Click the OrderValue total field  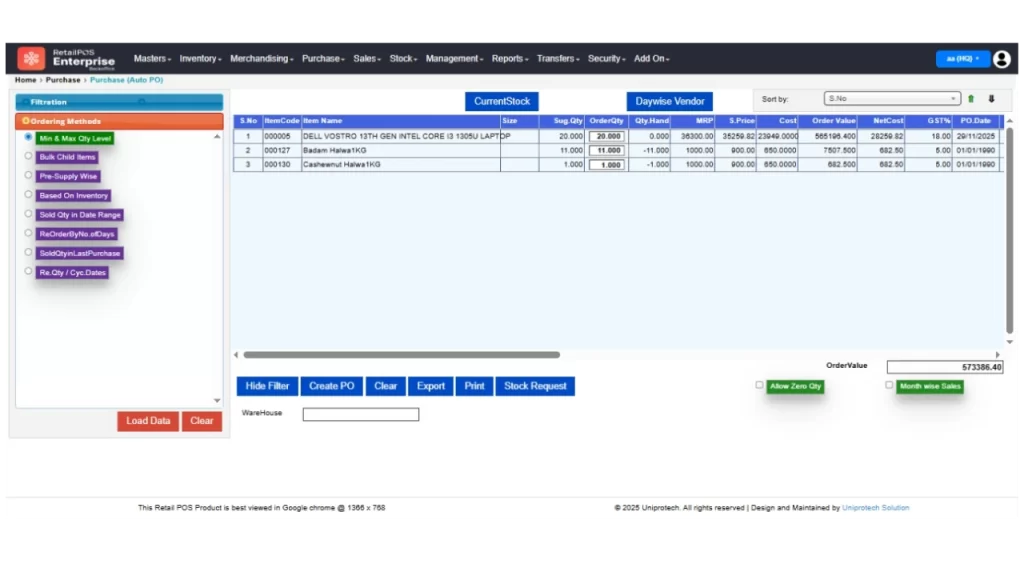944,367
